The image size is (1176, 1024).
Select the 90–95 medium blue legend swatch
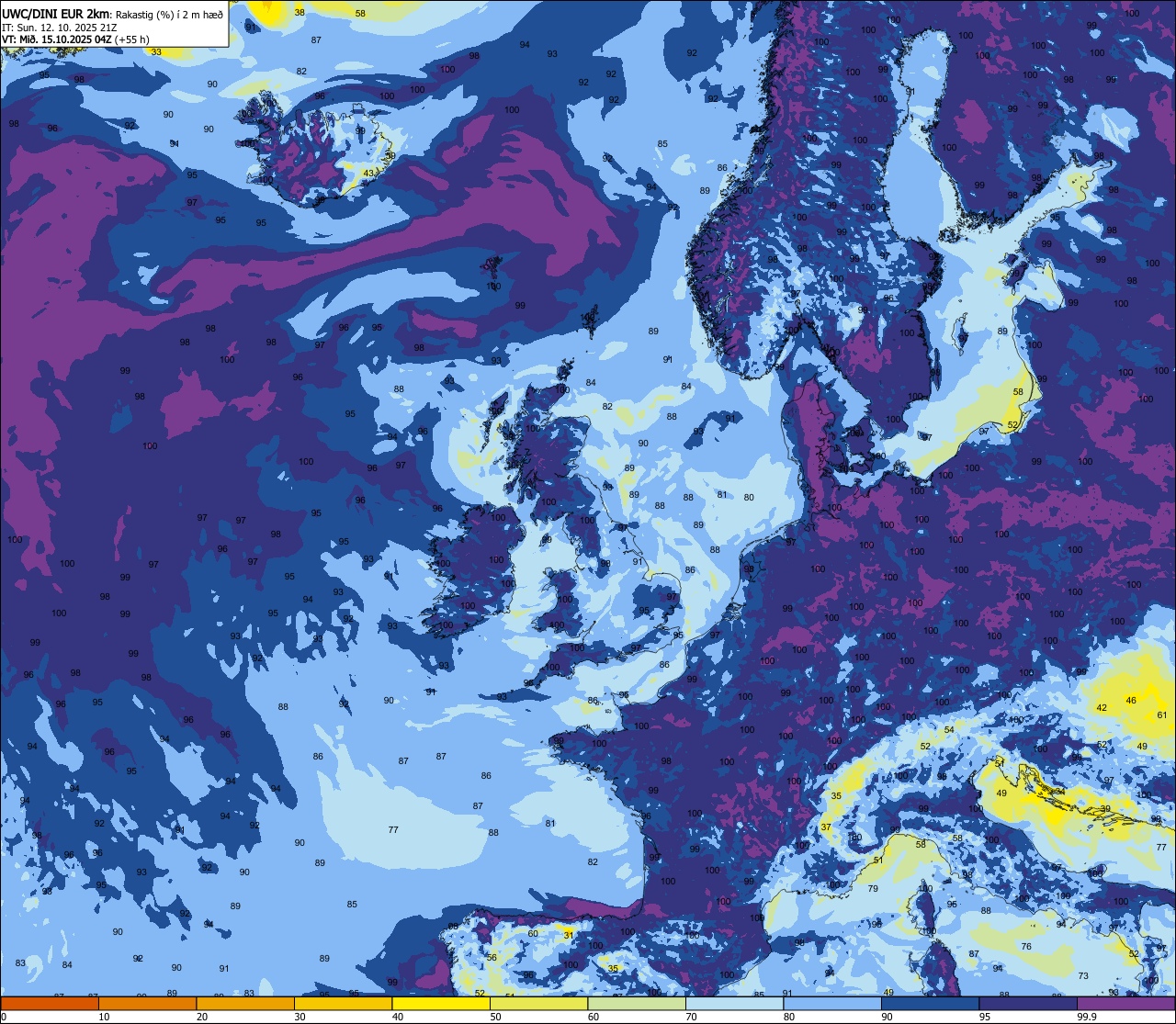point(930,1003)
